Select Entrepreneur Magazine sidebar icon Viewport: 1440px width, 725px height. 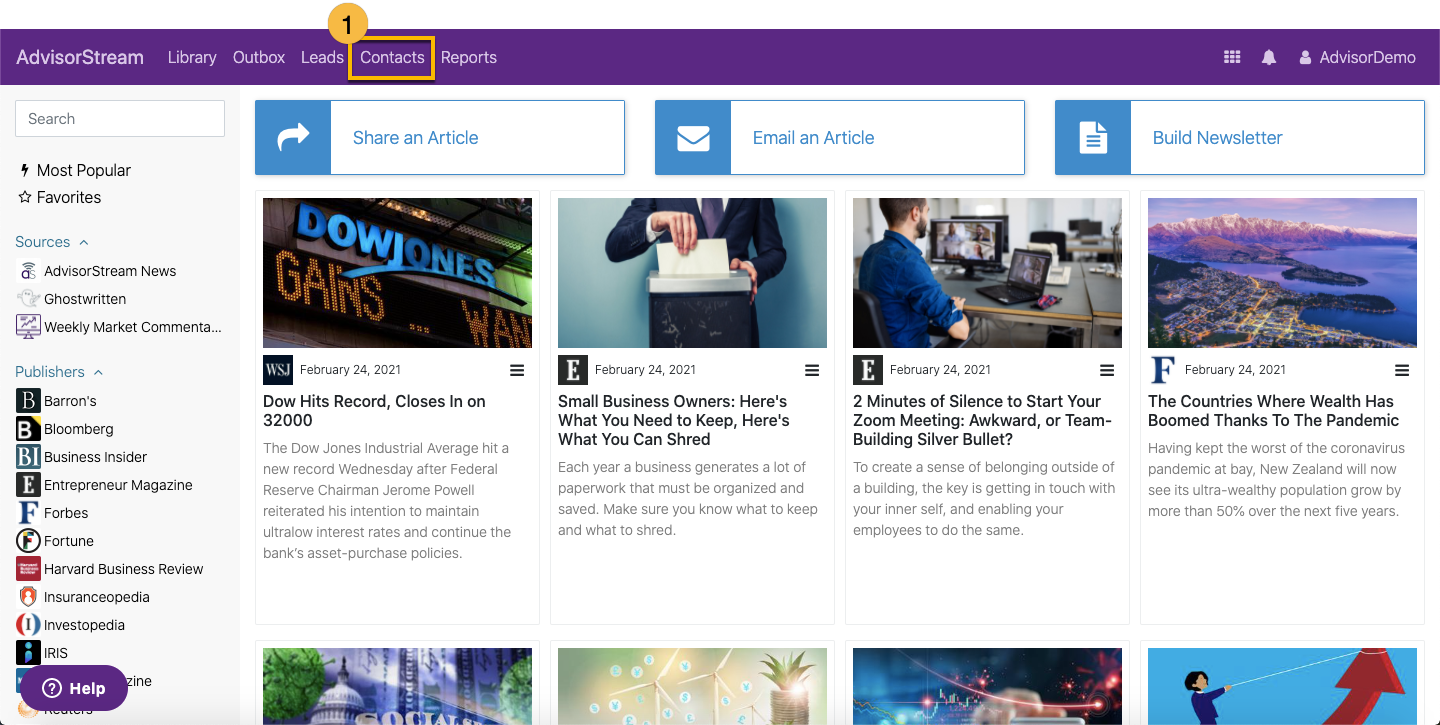point(28,485)
